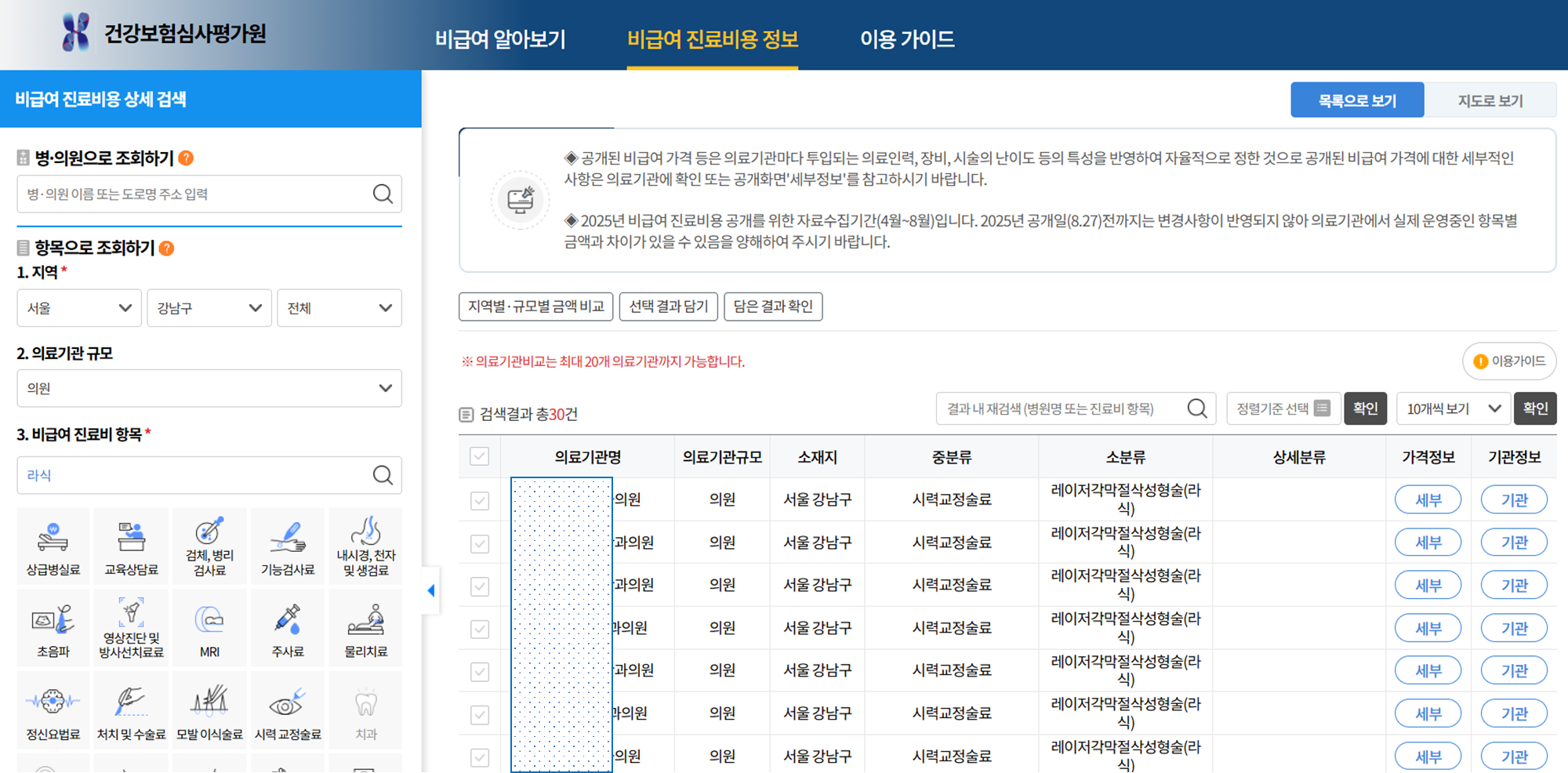The height and width of the screenshot is (773, 1568).
Task: Choose the 상급병실료 category icon
Action: [52, 546]
